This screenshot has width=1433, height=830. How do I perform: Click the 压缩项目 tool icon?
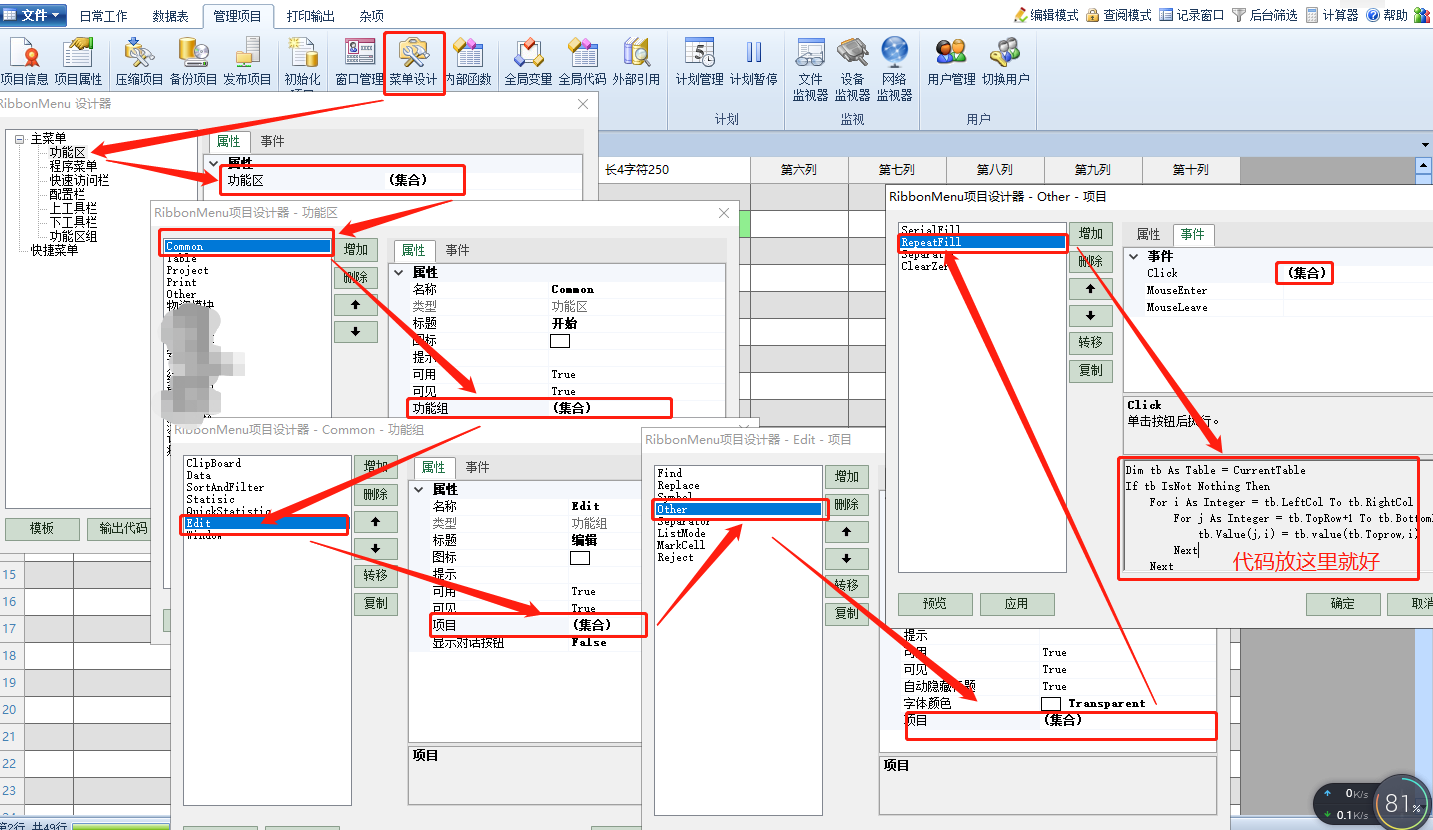[x=139, y=62]
